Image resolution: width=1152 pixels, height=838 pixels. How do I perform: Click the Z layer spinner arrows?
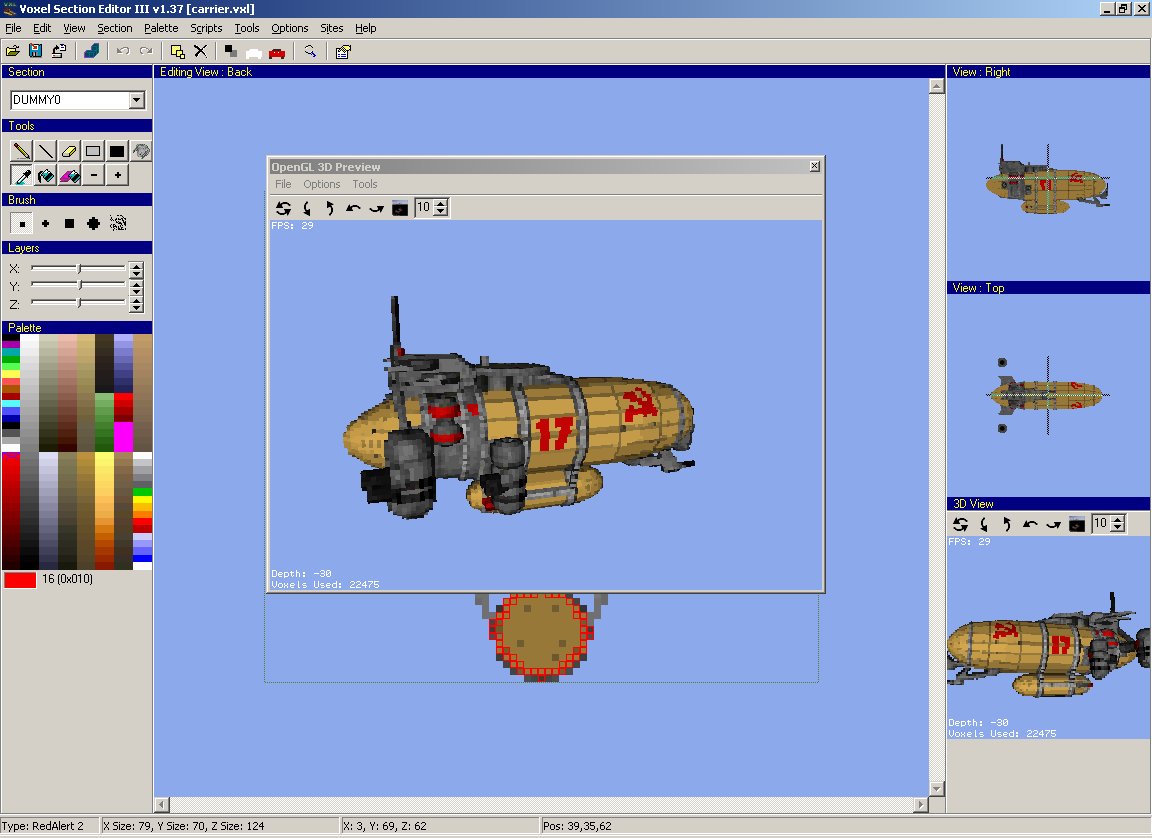point(136,304)
